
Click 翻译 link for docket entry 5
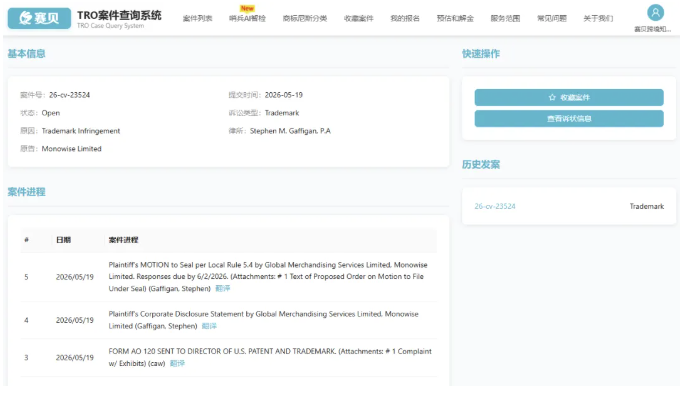[223, 288]
